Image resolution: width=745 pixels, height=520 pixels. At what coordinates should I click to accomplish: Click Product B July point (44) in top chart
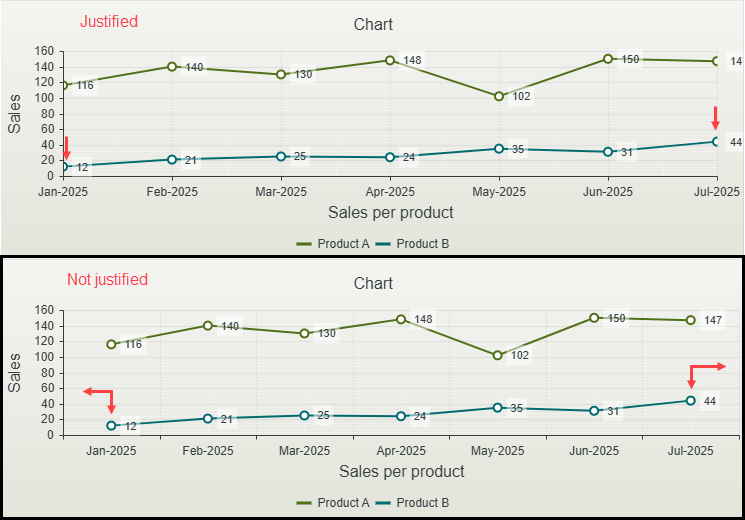click(x=716, y=142)
